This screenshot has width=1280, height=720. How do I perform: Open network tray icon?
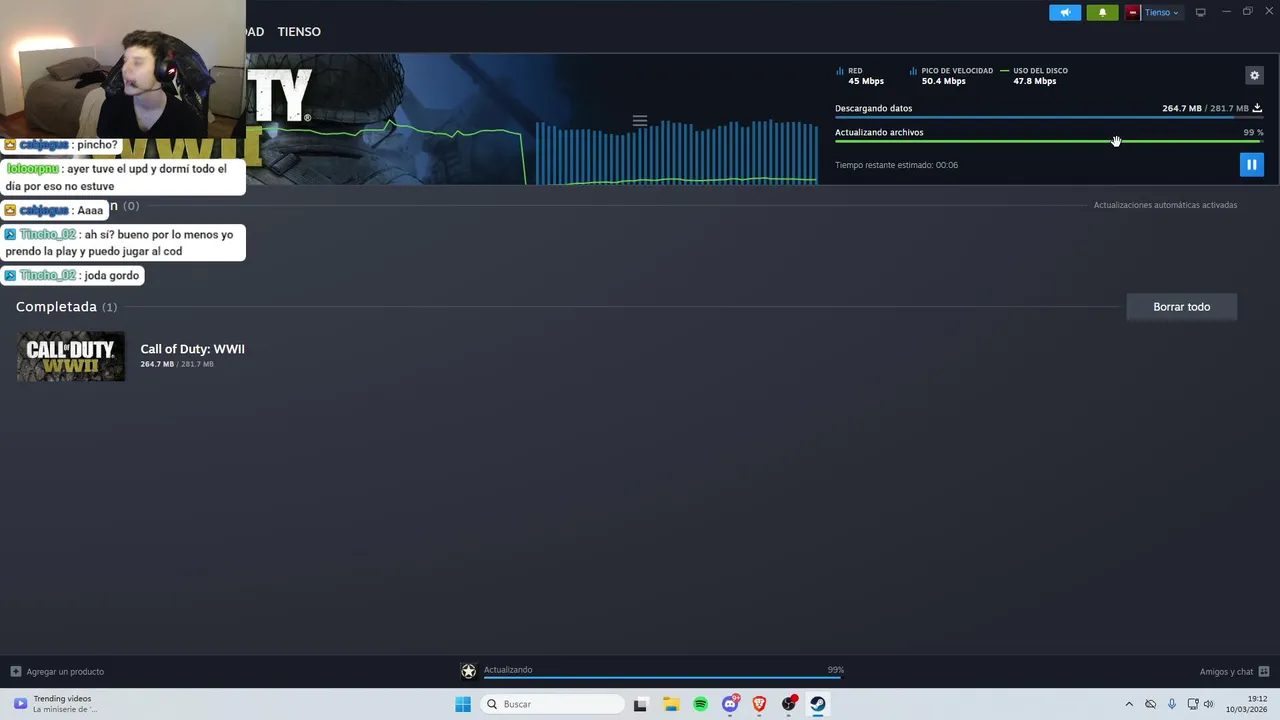coord(1193,704)
